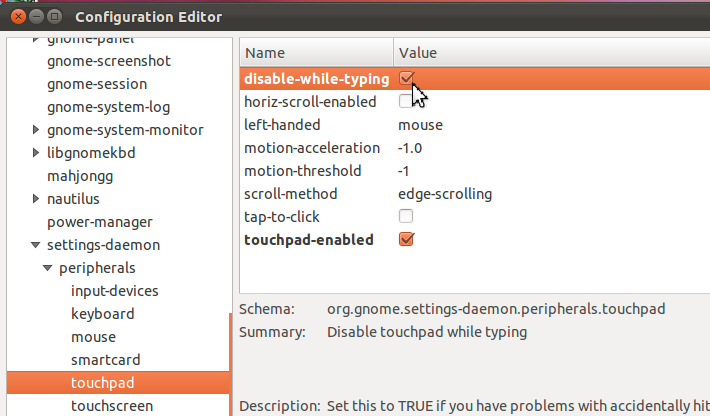Uncheck the touchpad-enabled checkbox

tap(406, 240)
